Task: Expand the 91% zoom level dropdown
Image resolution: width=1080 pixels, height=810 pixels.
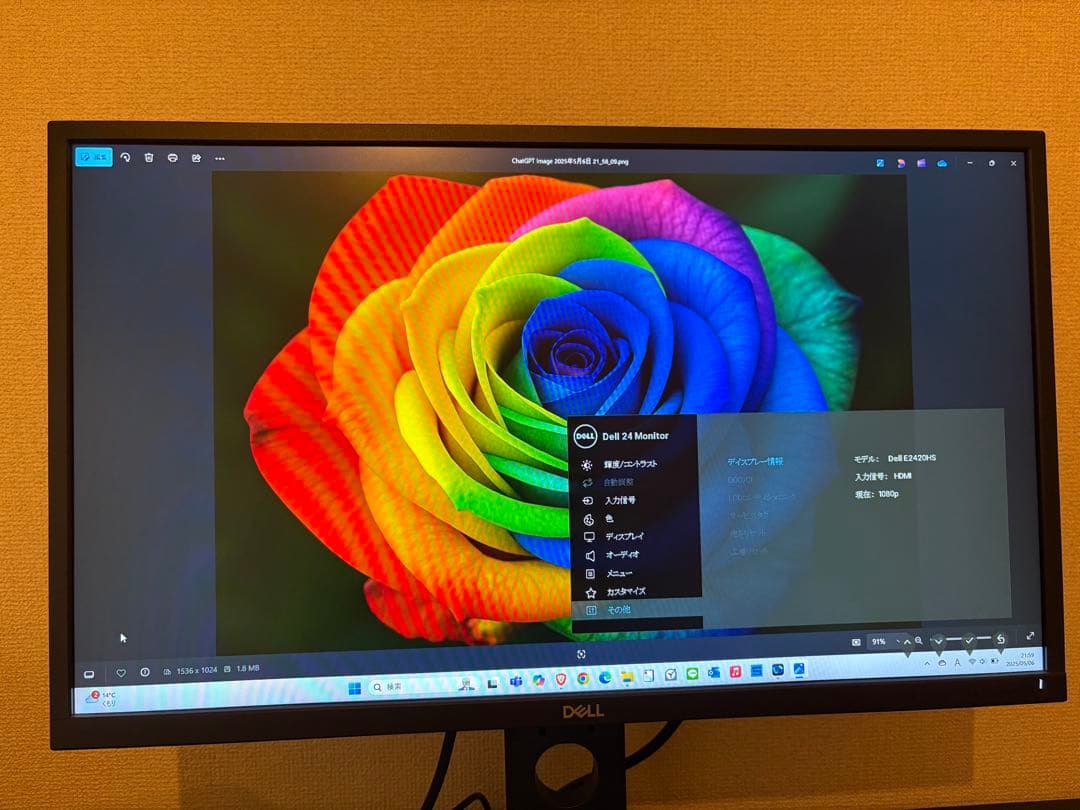Action: click(x=897, y=642)
